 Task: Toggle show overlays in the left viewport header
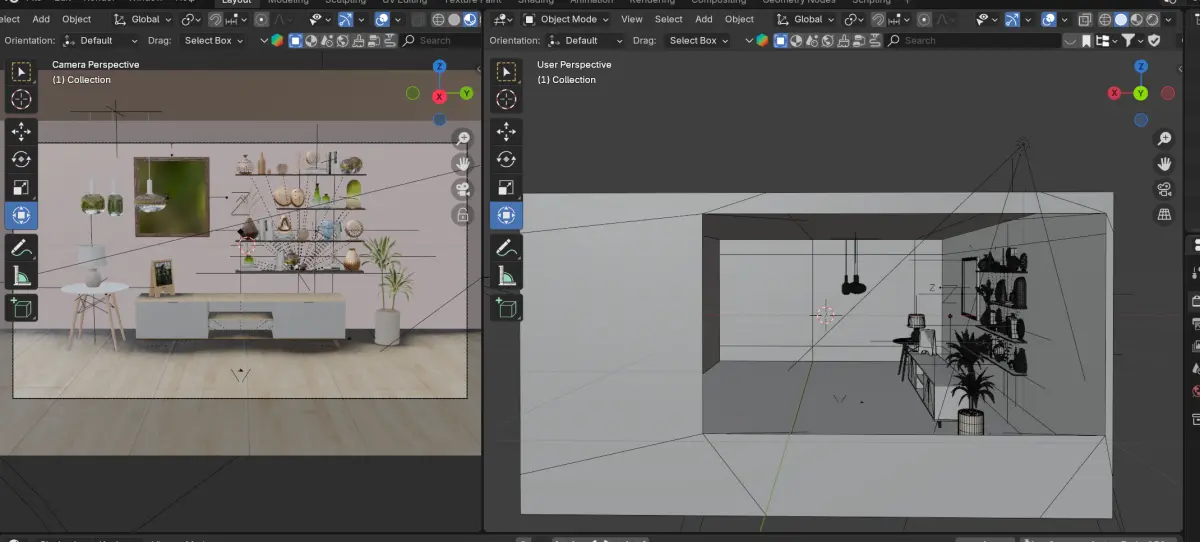pyautogui.click(x=384, y=19)
